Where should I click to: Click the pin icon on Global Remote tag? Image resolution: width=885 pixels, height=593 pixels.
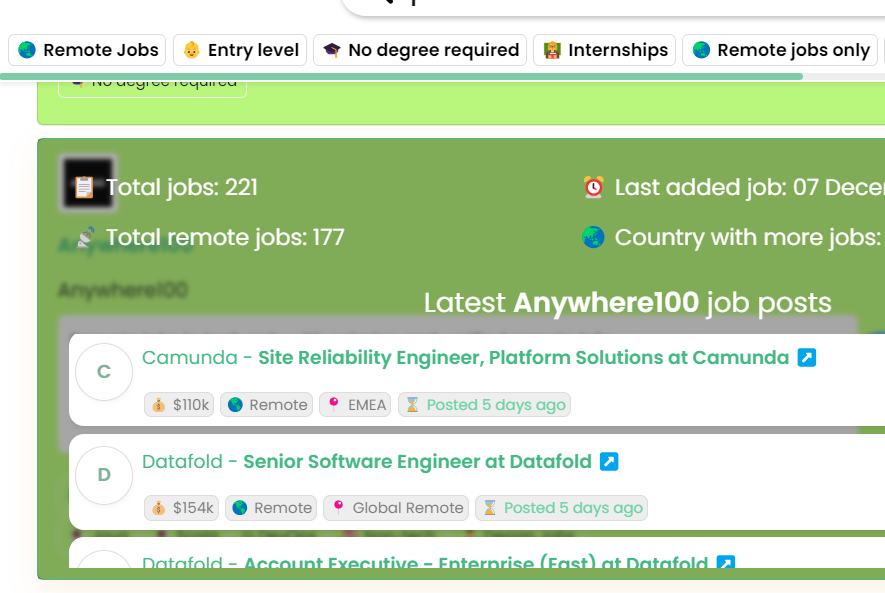[338, 507]
